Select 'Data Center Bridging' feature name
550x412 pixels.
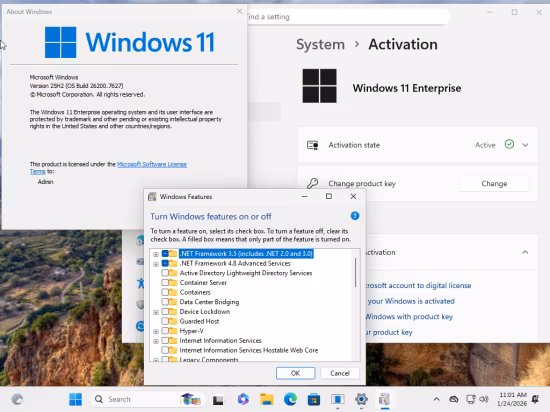pyautogui.click(x=209, y=302)
